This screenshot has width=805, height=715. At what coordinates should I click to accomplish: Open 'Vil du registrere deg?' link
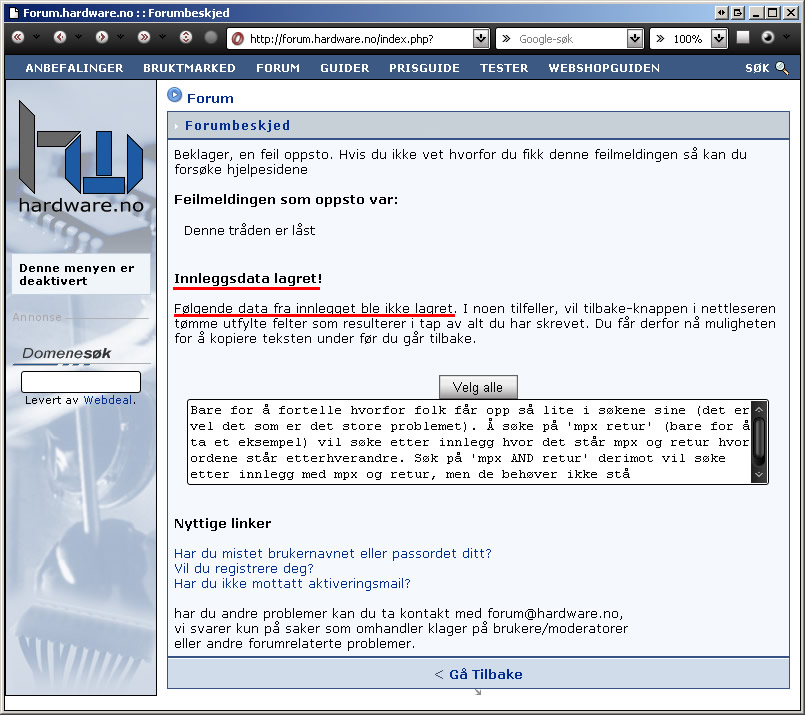click(244, 569)
